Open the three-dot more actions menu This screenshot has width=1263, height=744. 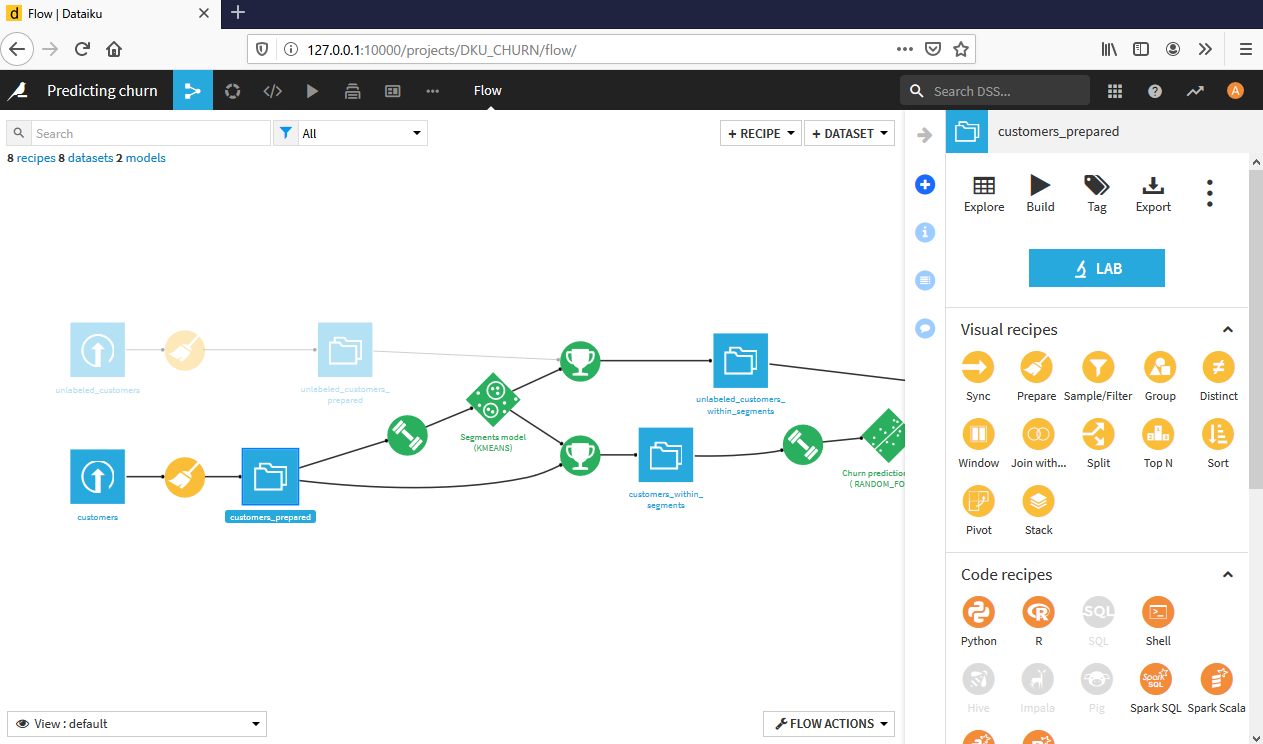(x=1209, y=193)
